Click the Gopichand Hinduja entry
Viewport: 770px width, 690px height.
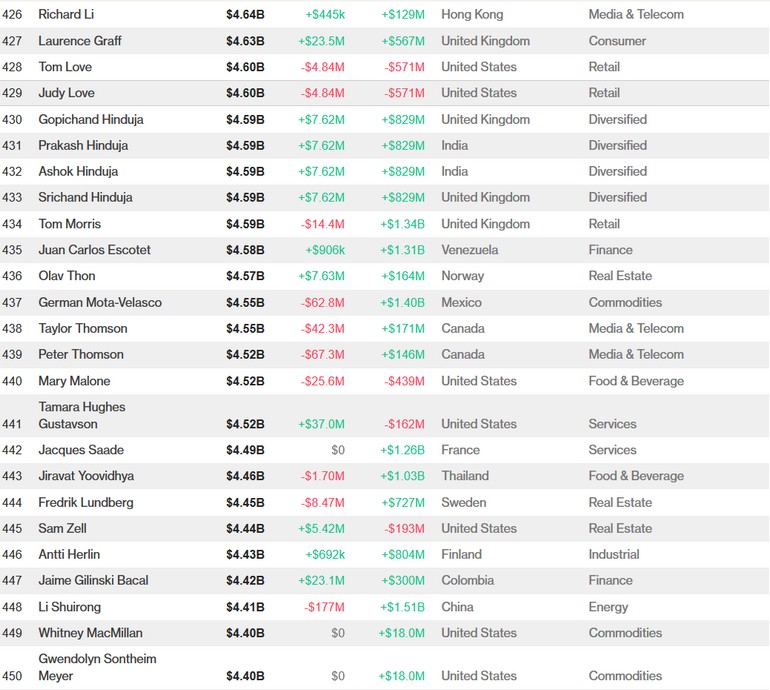(91, 119)
